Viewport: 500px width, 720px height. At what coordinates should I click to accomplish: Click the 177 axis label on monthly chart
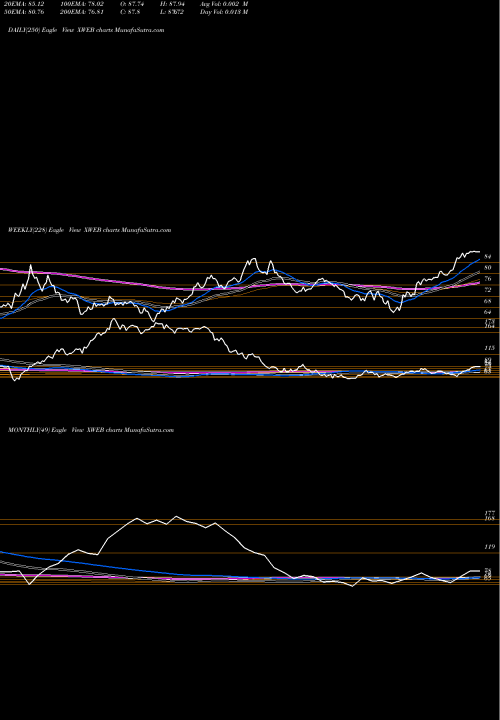pyautogui.click(x=489, y=513)
